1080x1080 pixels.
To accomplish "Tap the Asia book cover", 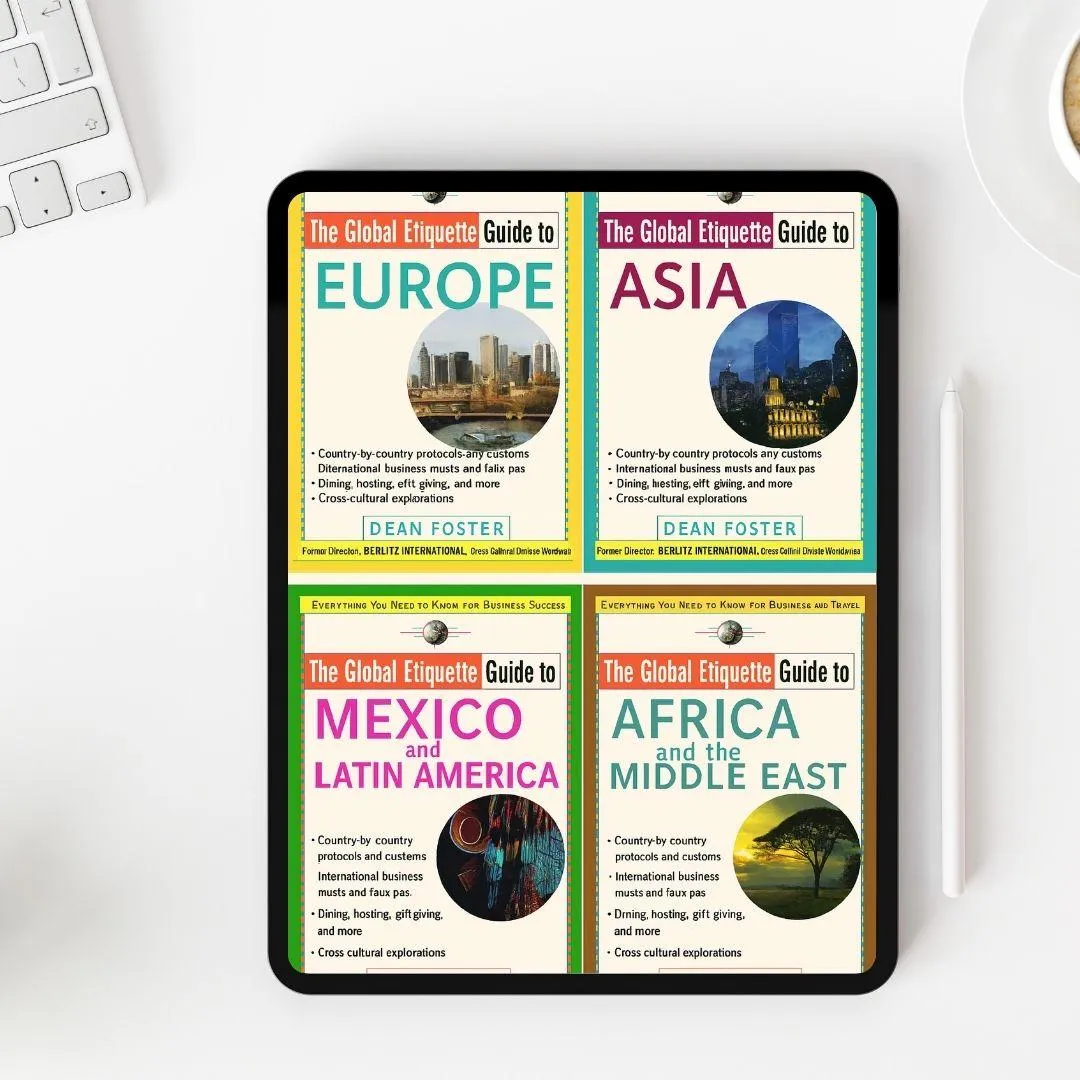I will 730,382.
